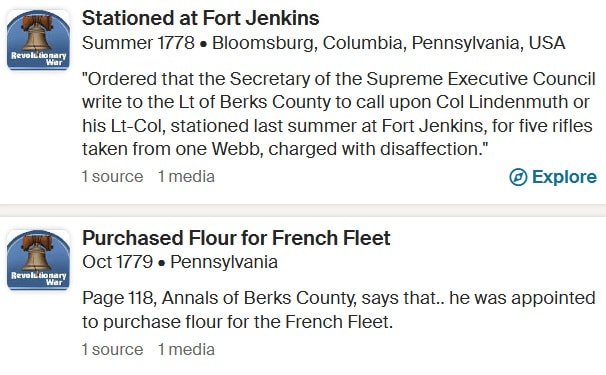The height and width of the screenshot is (375, 606).
Task: Click 'Revolutionary War' label on the first badge
Action: pyautogui.click(x=39, y=59)
